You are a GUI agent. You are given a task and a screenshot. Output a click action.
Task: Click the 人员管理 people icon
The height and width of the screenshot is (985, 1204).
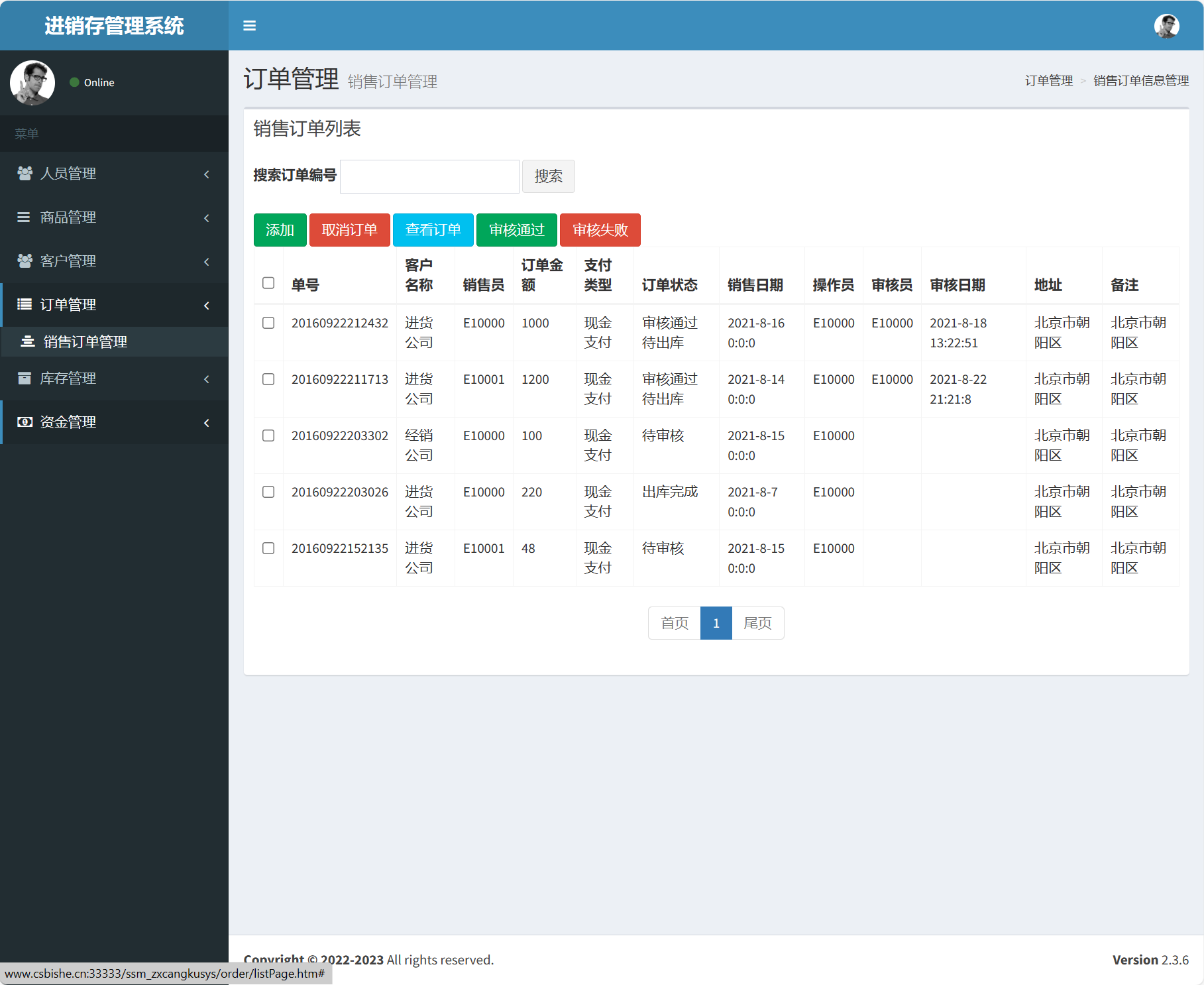(25, 174)
